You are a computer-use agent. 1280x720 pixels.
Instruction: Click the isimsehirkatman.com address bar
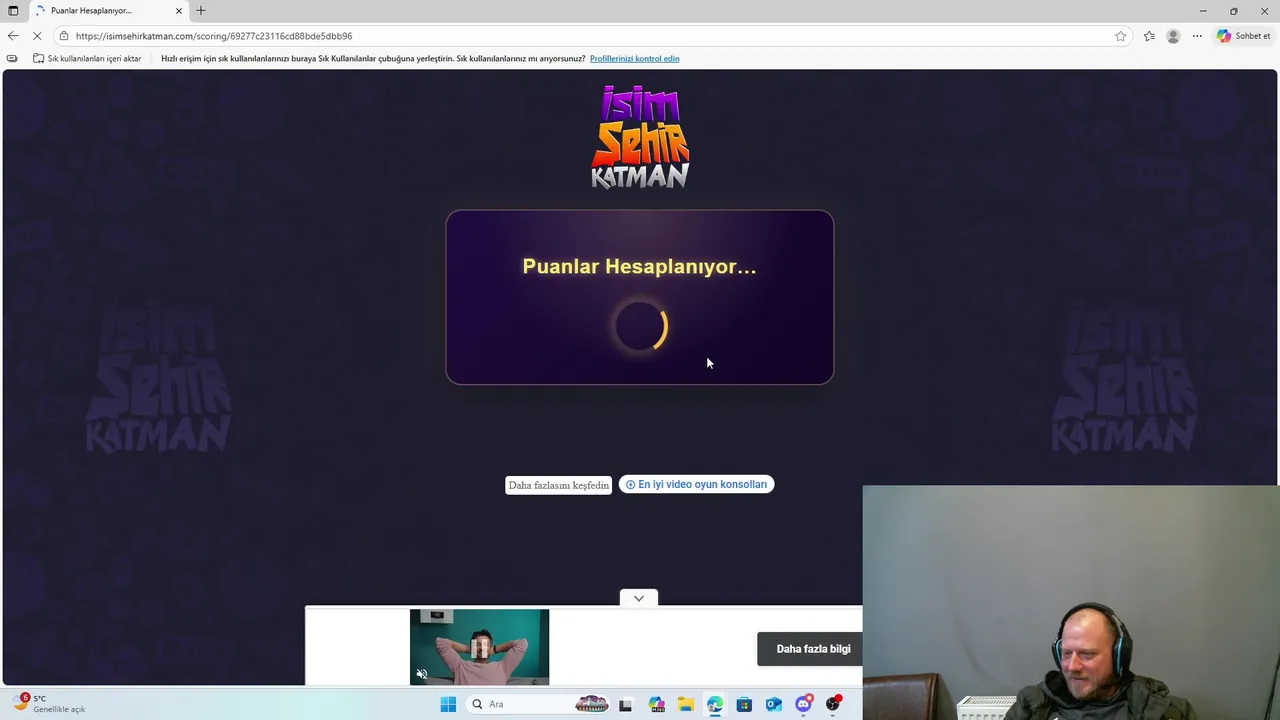590,36
